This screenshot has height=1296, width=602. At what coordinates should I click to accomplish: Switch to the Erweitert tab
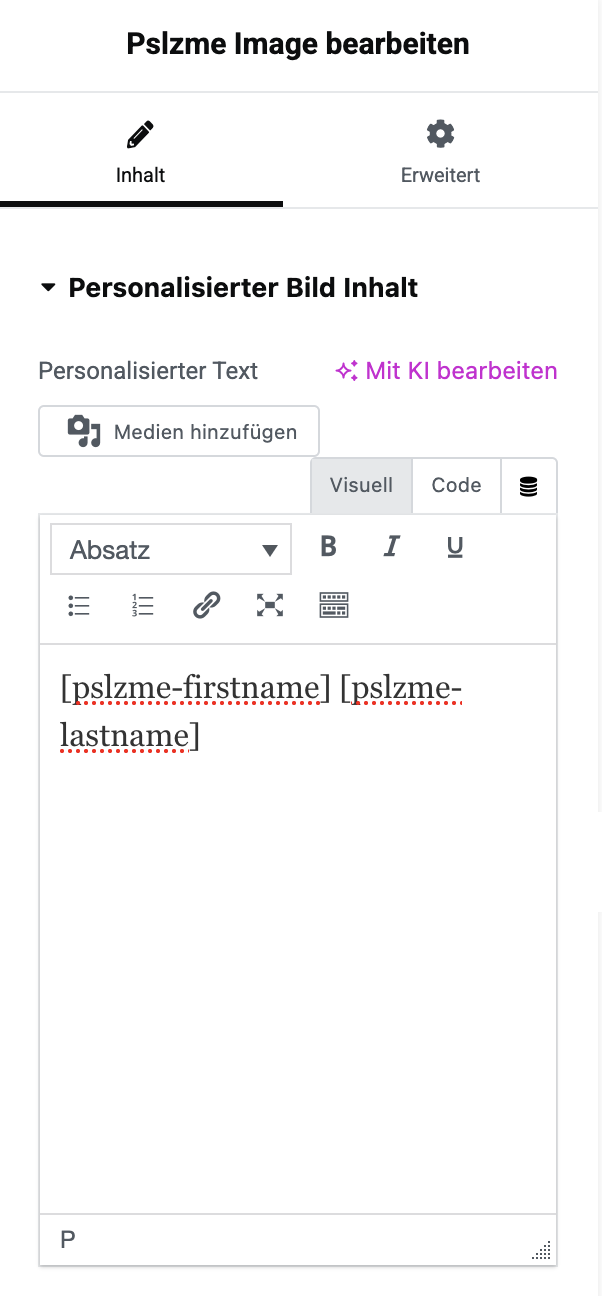[x=440, y=154]
